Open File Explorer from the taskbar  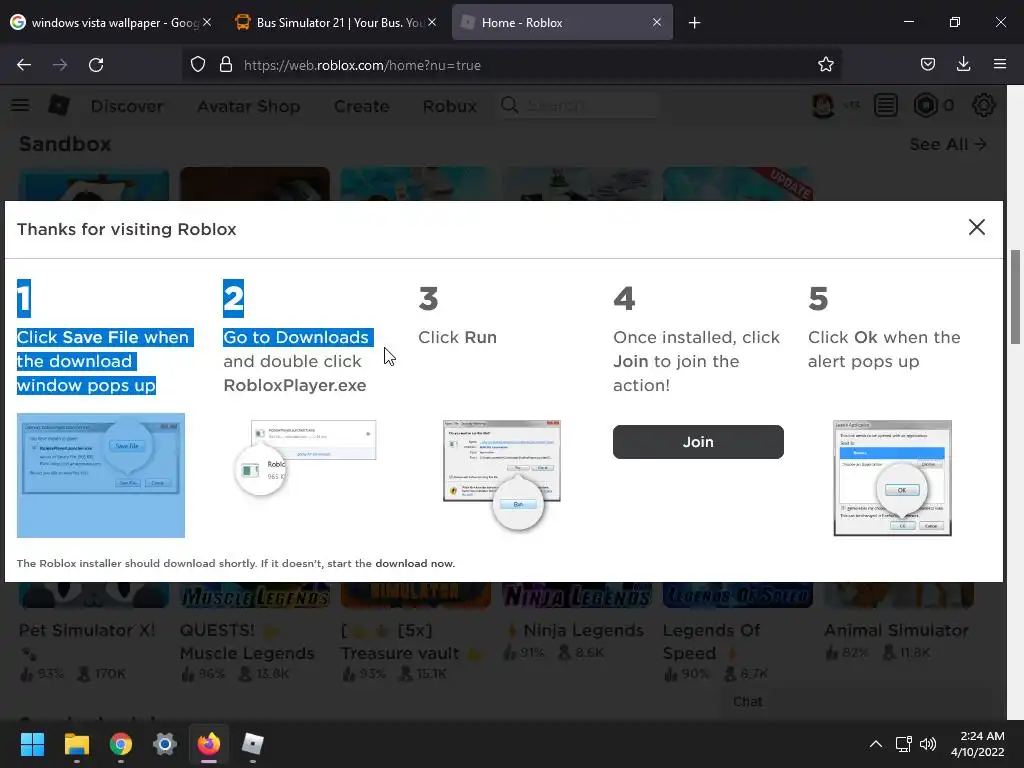click(x=76, y=744)
